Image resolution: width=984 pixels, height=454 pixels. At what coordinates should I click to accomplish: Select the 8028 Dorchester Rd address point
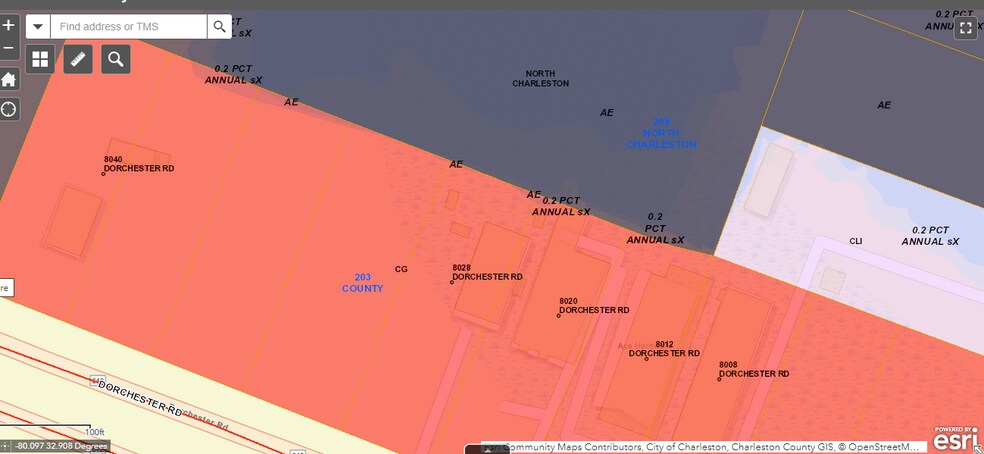point(452,282)
